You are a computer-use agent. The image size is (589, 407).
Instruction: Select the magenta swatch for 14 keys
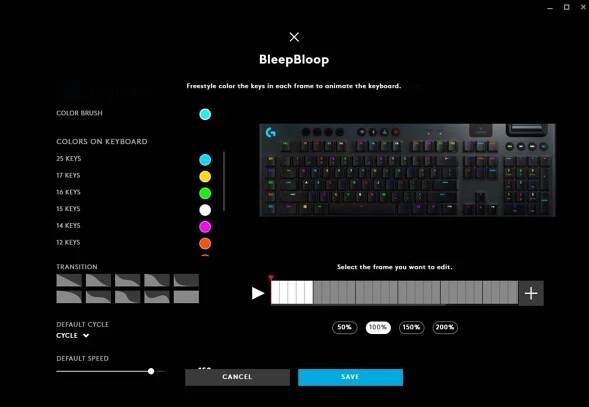[205, 227]
